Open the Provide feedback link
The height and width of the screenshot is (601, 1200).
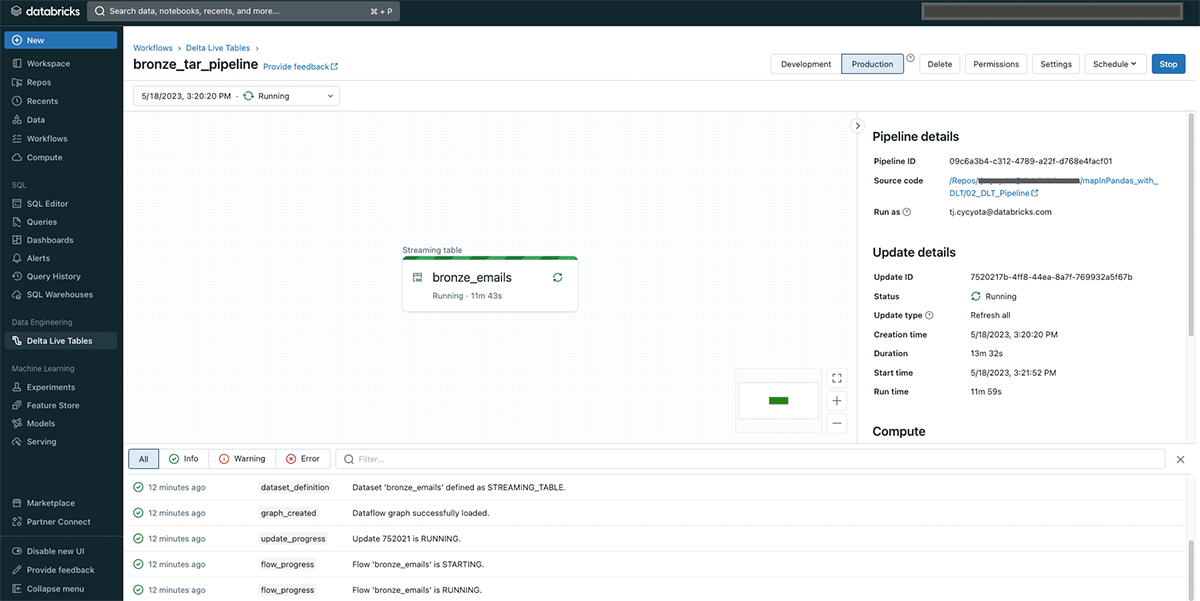click(x=300, y=67)
